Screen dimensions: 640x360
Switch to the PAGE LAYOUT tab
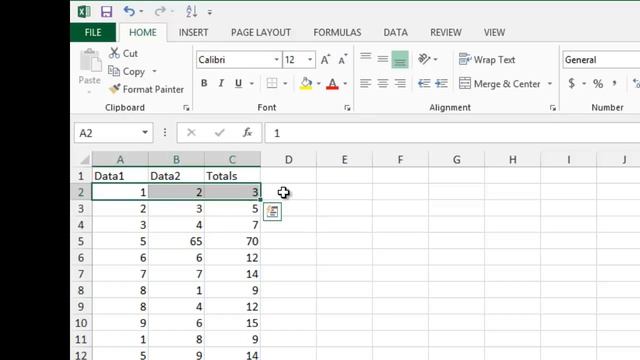pyautogui.click(x=261, y=33)
